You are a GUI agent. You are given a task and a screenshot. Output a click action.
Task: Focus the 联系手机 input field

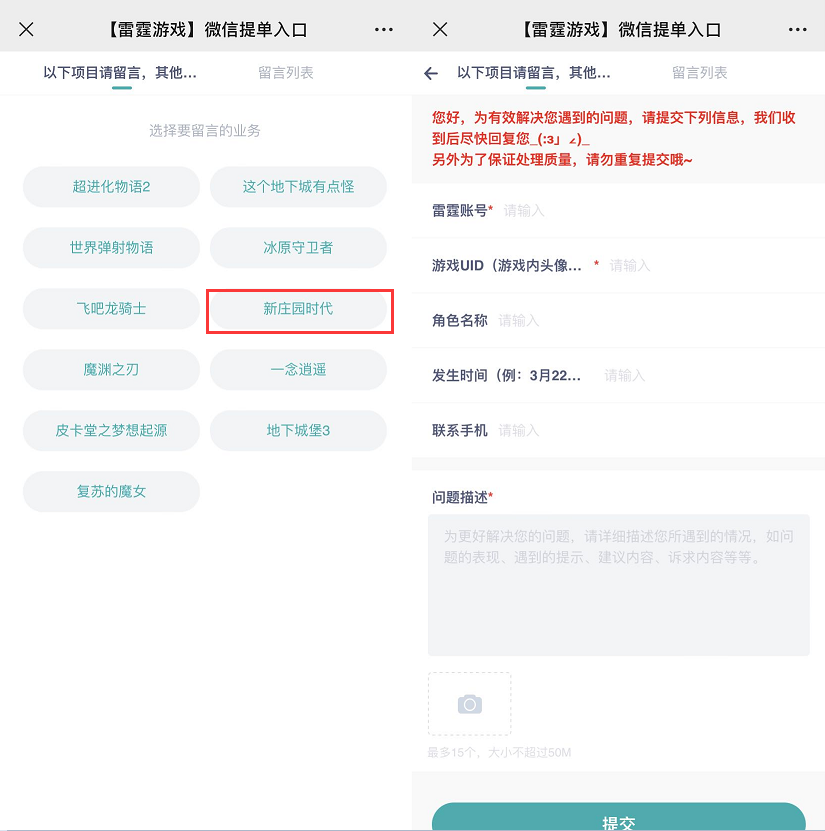pyautogui.click(x=650, y=431)
